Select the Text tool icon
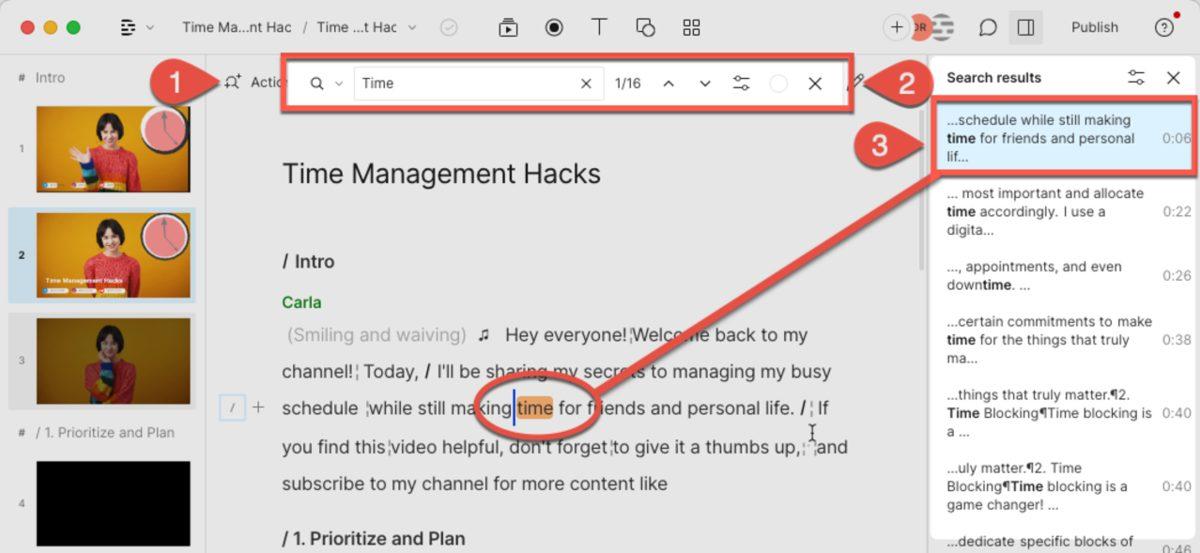The width and height of the screenshot is (1200, 553). click(600, 28)
